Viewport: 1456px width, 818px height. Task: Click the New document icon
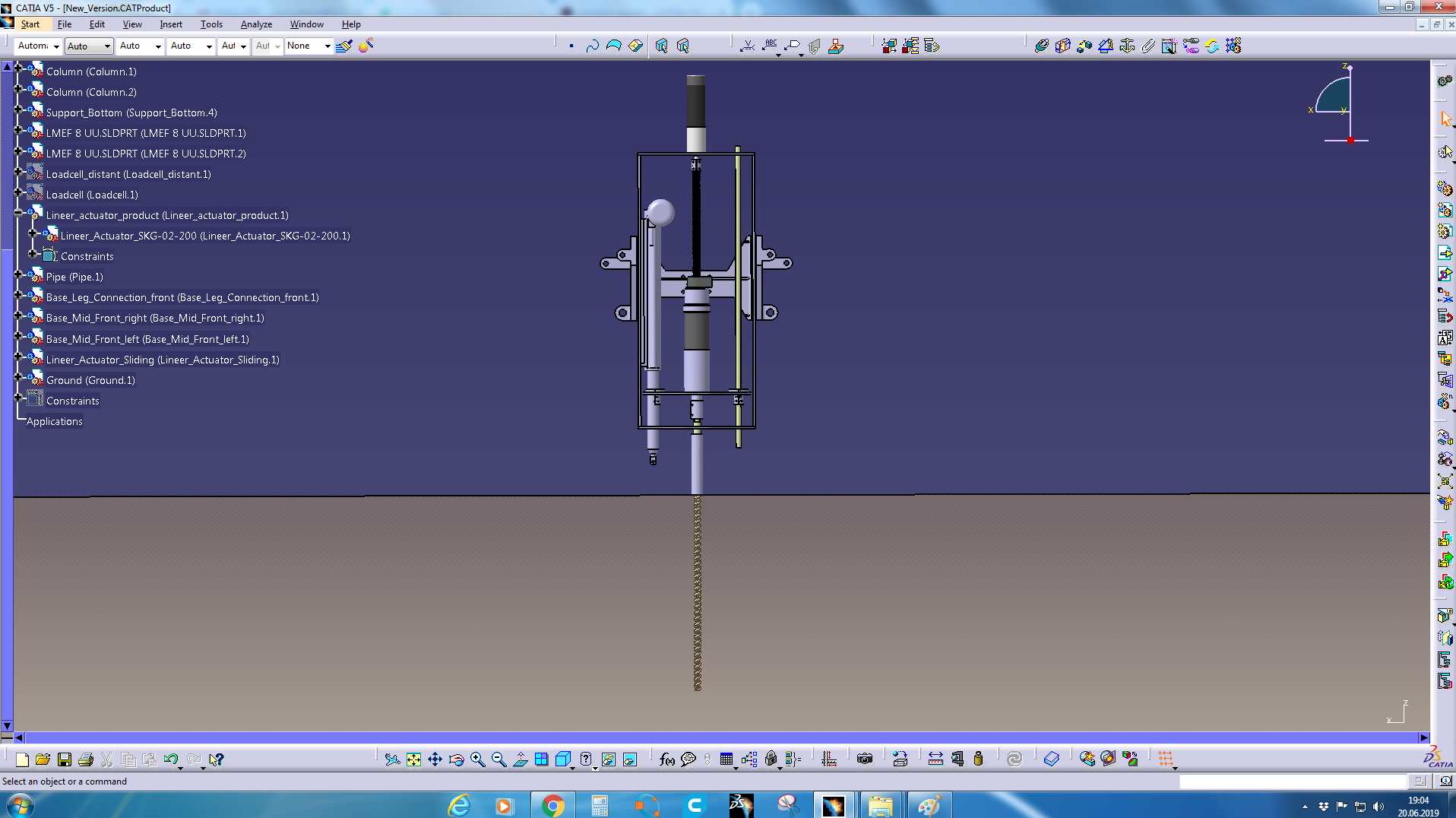[22, 759]
